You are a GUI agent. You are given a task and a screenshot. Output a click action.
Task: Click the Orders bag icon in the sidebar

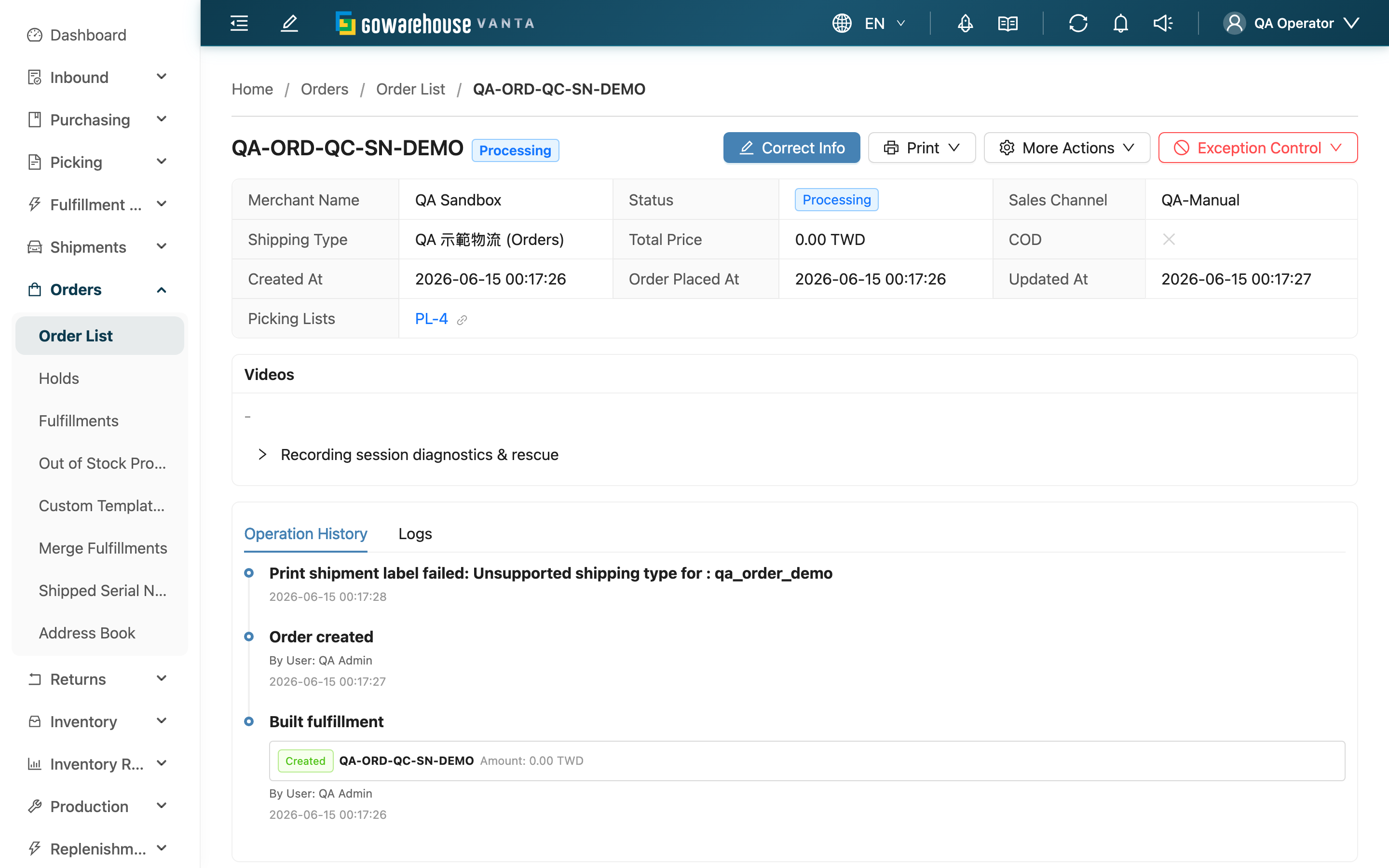[x=34, y=289]
